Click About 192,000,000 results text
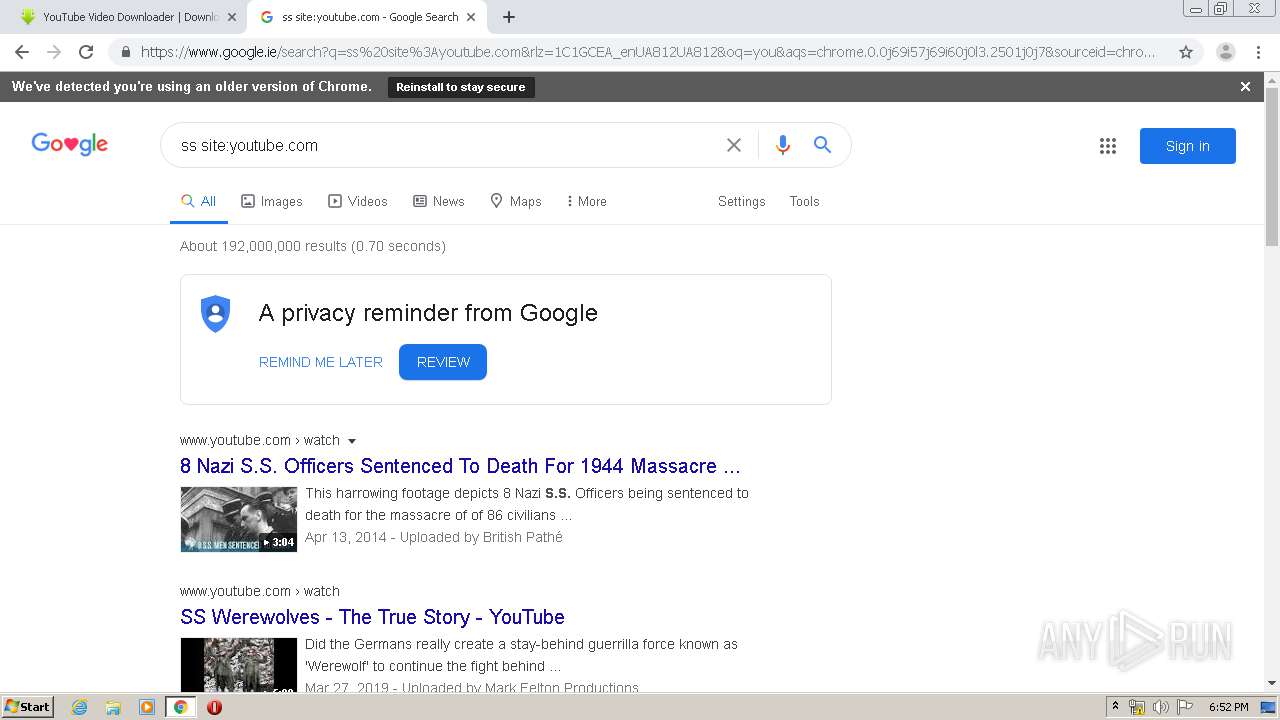The height and width of the screenshot is (720, 1280). point(313,246)
